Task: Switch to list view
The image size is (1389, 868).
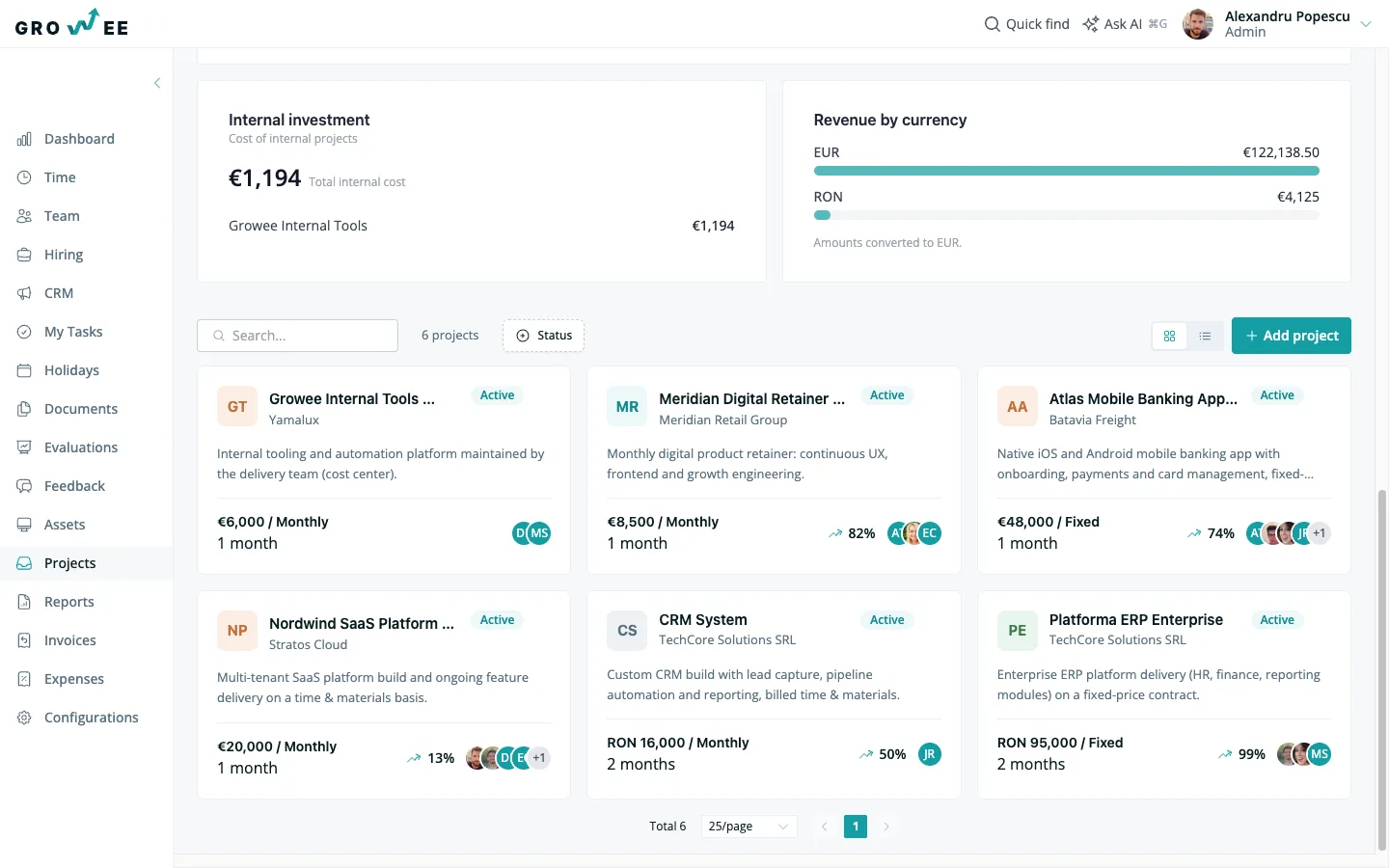Action: tap(1205, 336)
